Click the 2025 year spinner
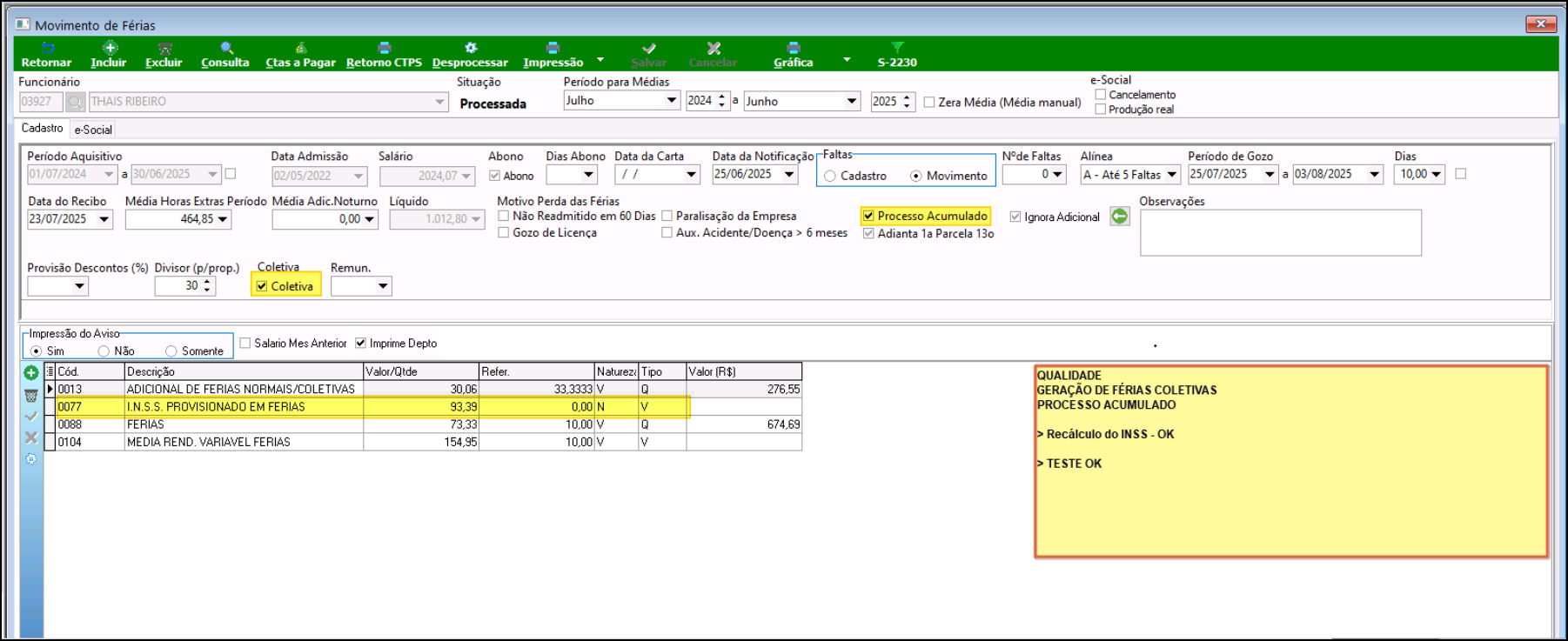 (x=907, y=101)
